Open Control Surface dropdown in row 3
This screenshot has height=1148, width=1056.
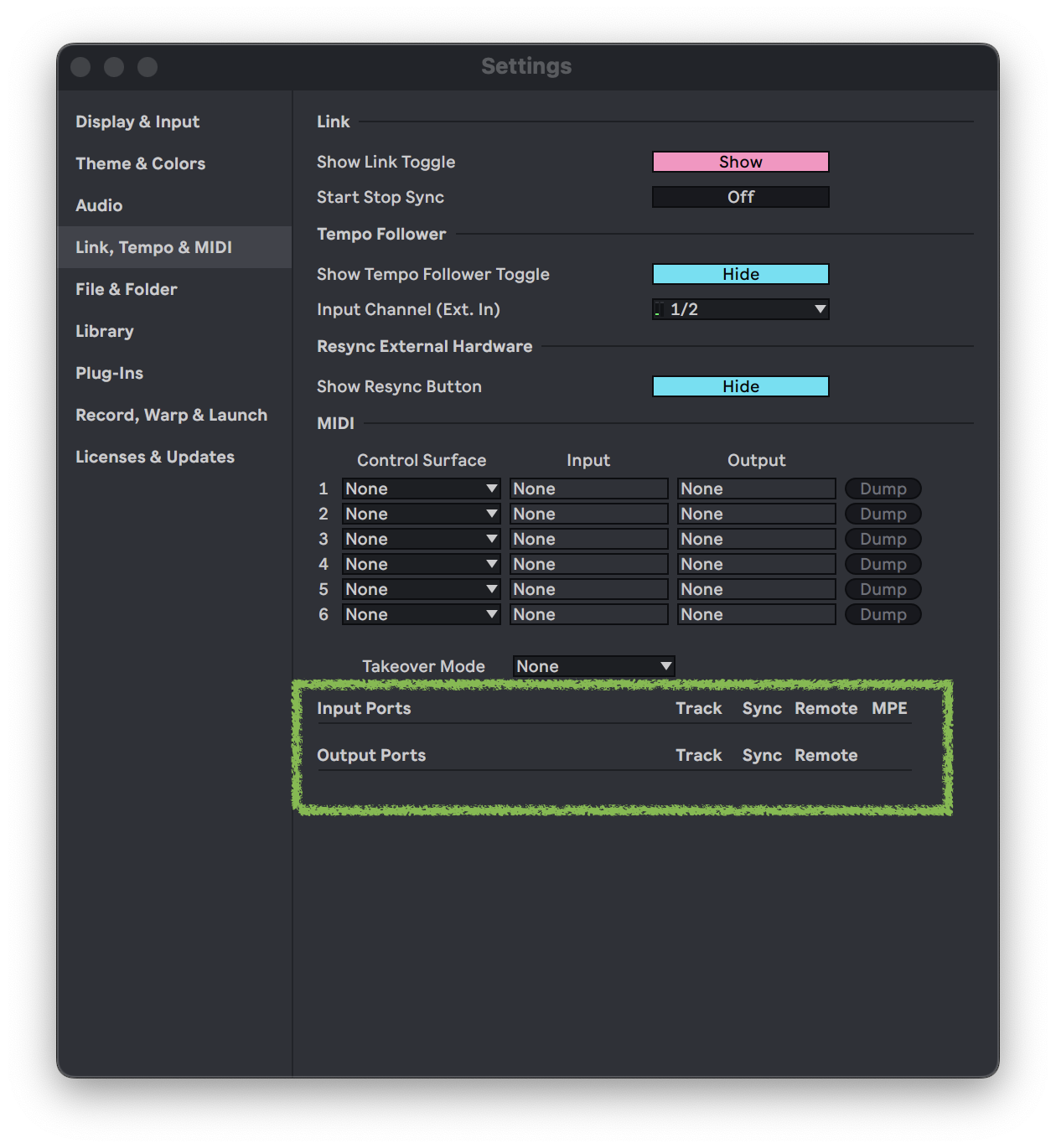tap(422, 539)
